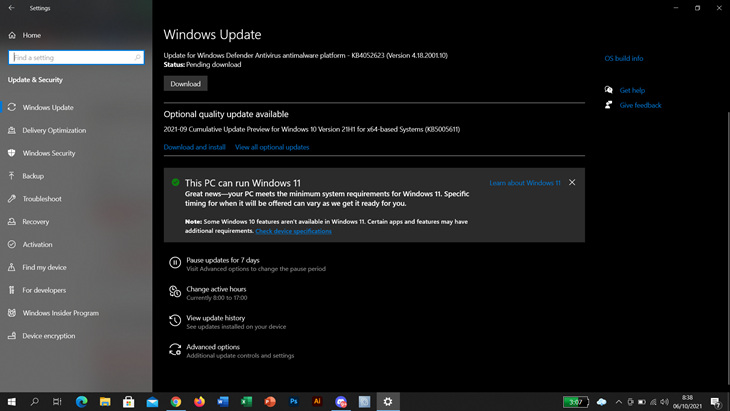Click View all optional updates link

272,147
